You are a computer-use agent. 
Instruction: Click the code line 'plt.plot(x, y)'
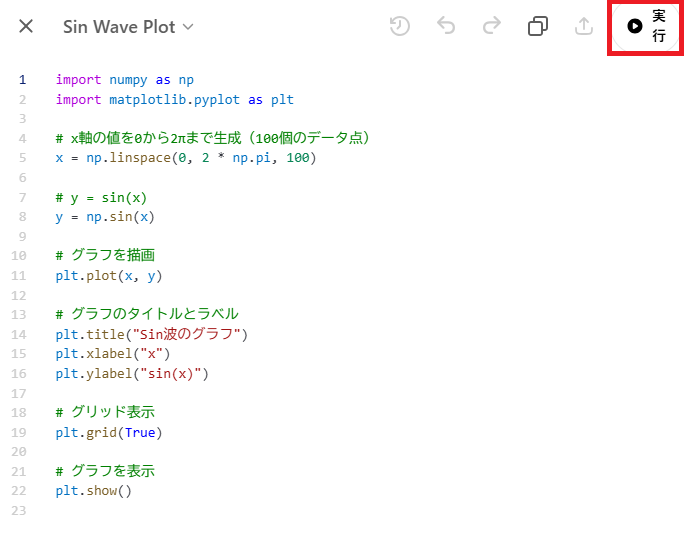(x=109, y=276)
